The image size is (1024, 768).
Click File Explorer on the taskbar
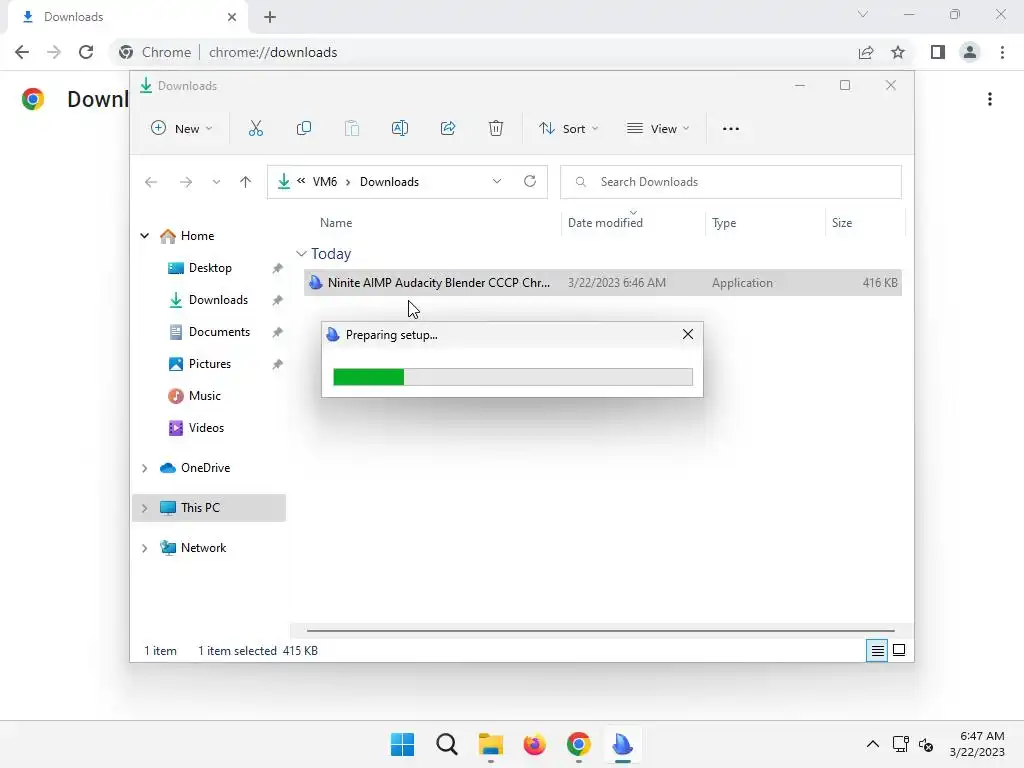coord(490,744)
